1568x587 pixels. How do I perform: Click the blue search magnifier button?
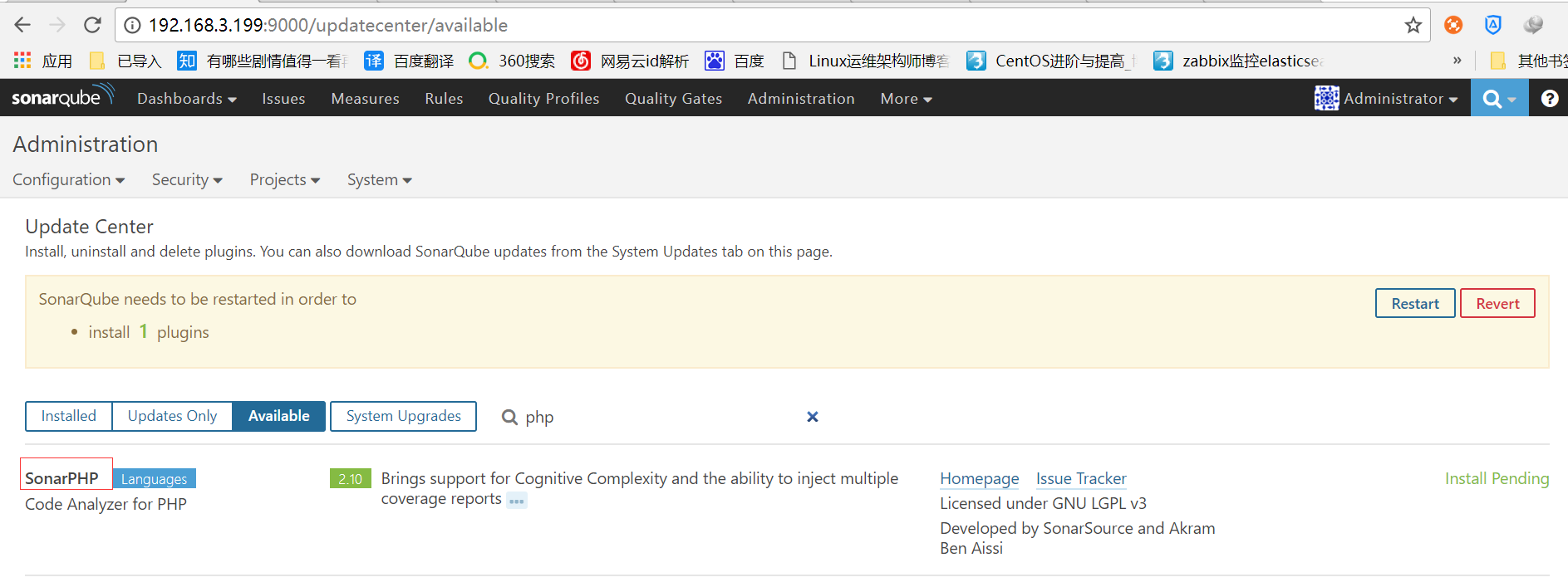pos(1498,99)
